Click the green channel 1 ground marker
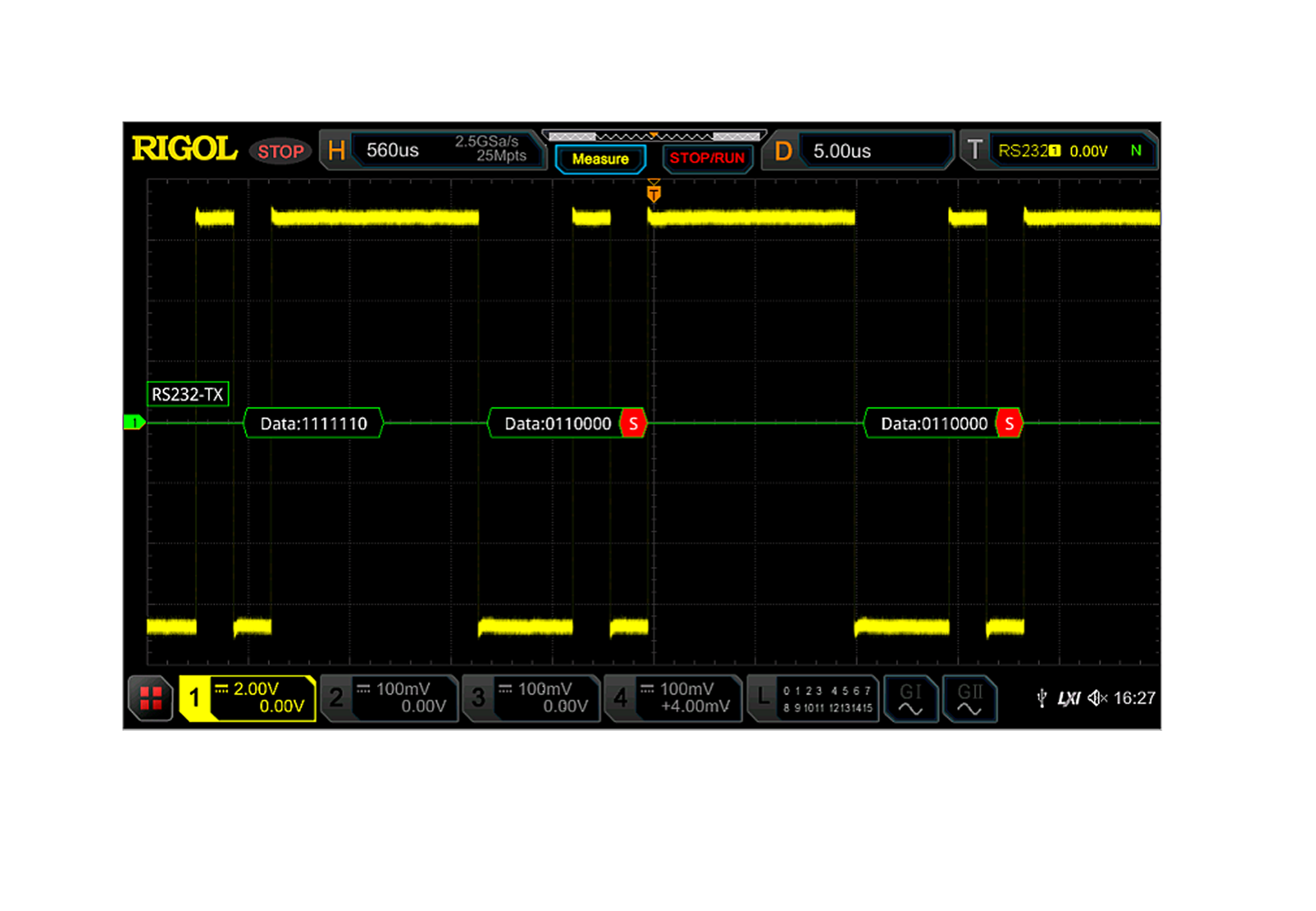 [x=134, y=423]
